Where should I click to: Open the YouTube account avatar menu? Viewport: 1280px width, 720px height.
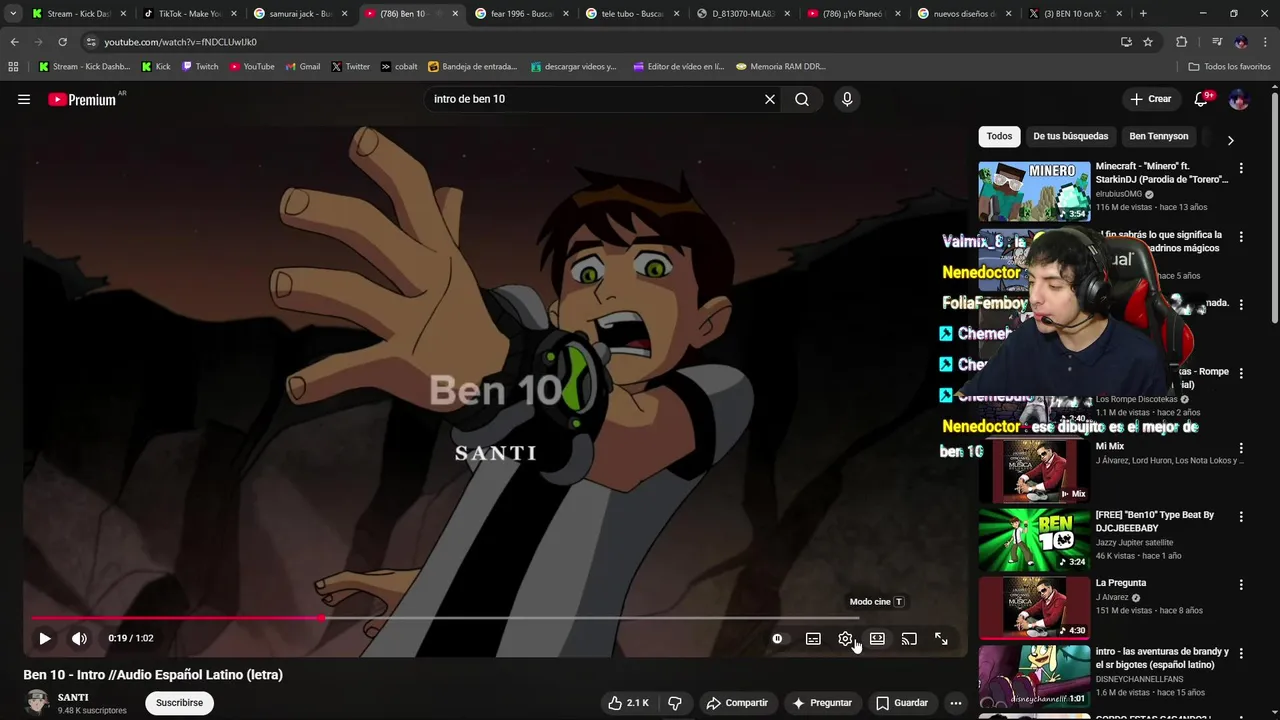[1238, 99]
